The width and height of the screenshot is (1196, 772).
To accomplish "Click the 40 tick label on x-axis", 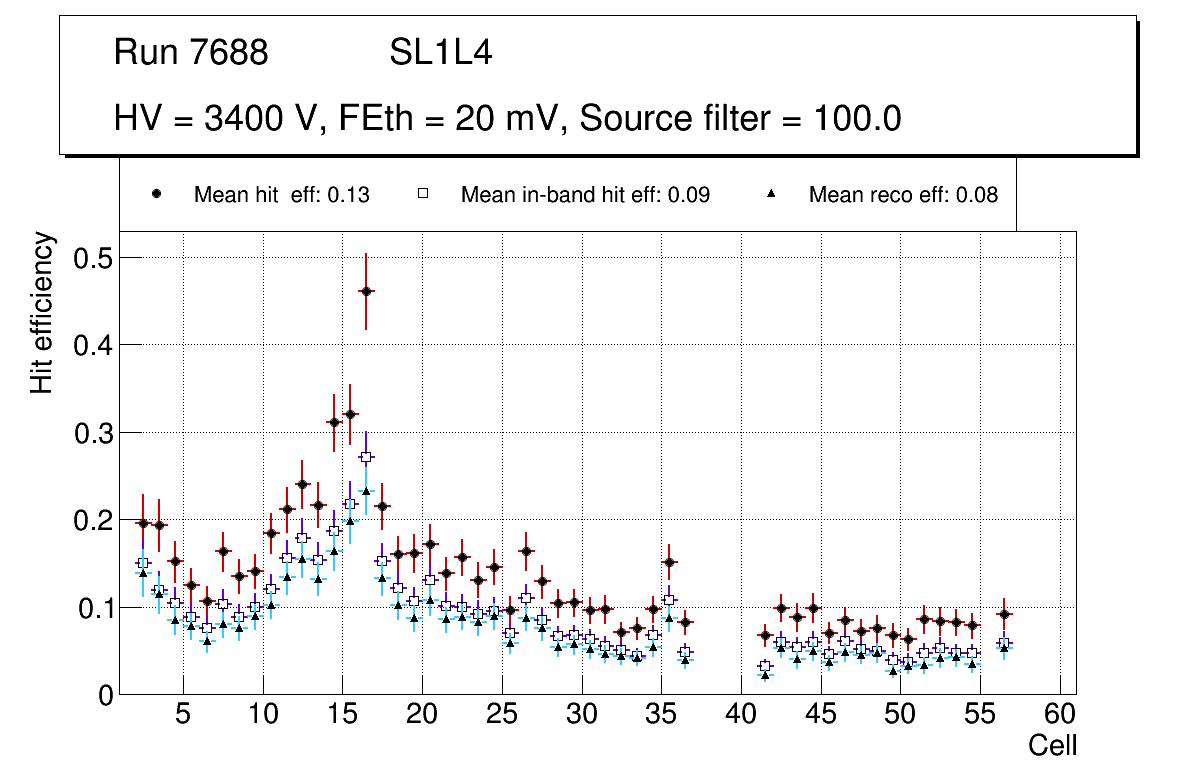I will [x=741, y=714].
